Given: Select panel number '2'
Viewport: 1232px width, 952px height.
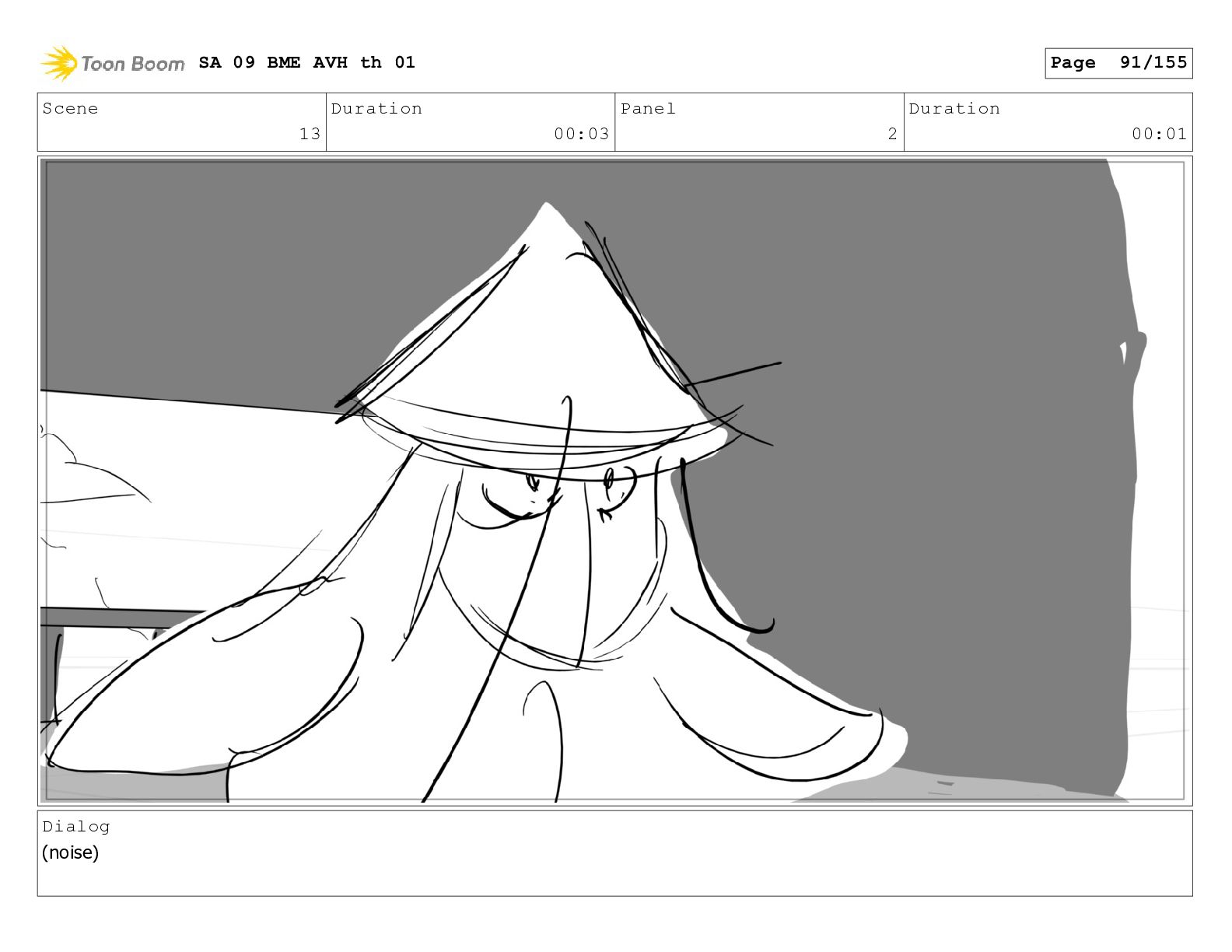Looking at the screenshot, I should tap(892, 134).
